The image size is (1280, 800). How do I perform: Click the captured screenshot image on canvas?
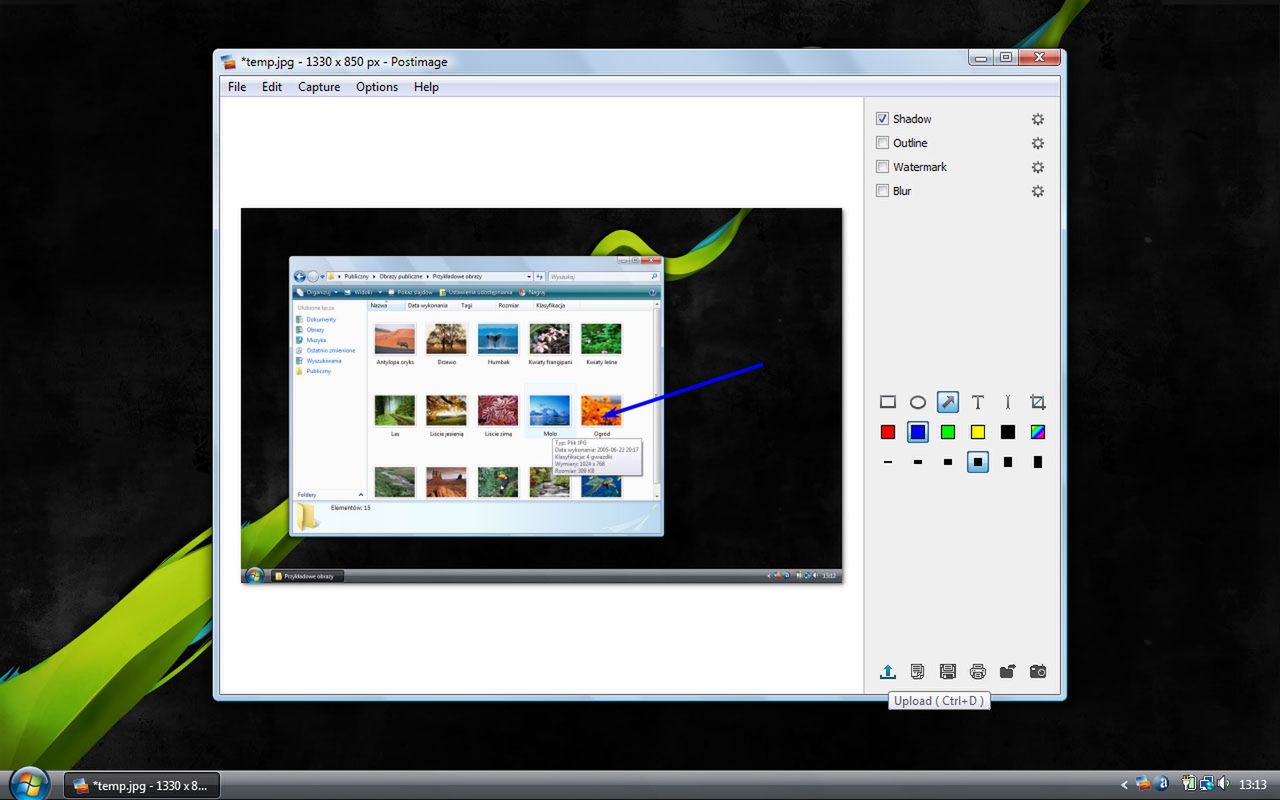click(x=541, y=396)
